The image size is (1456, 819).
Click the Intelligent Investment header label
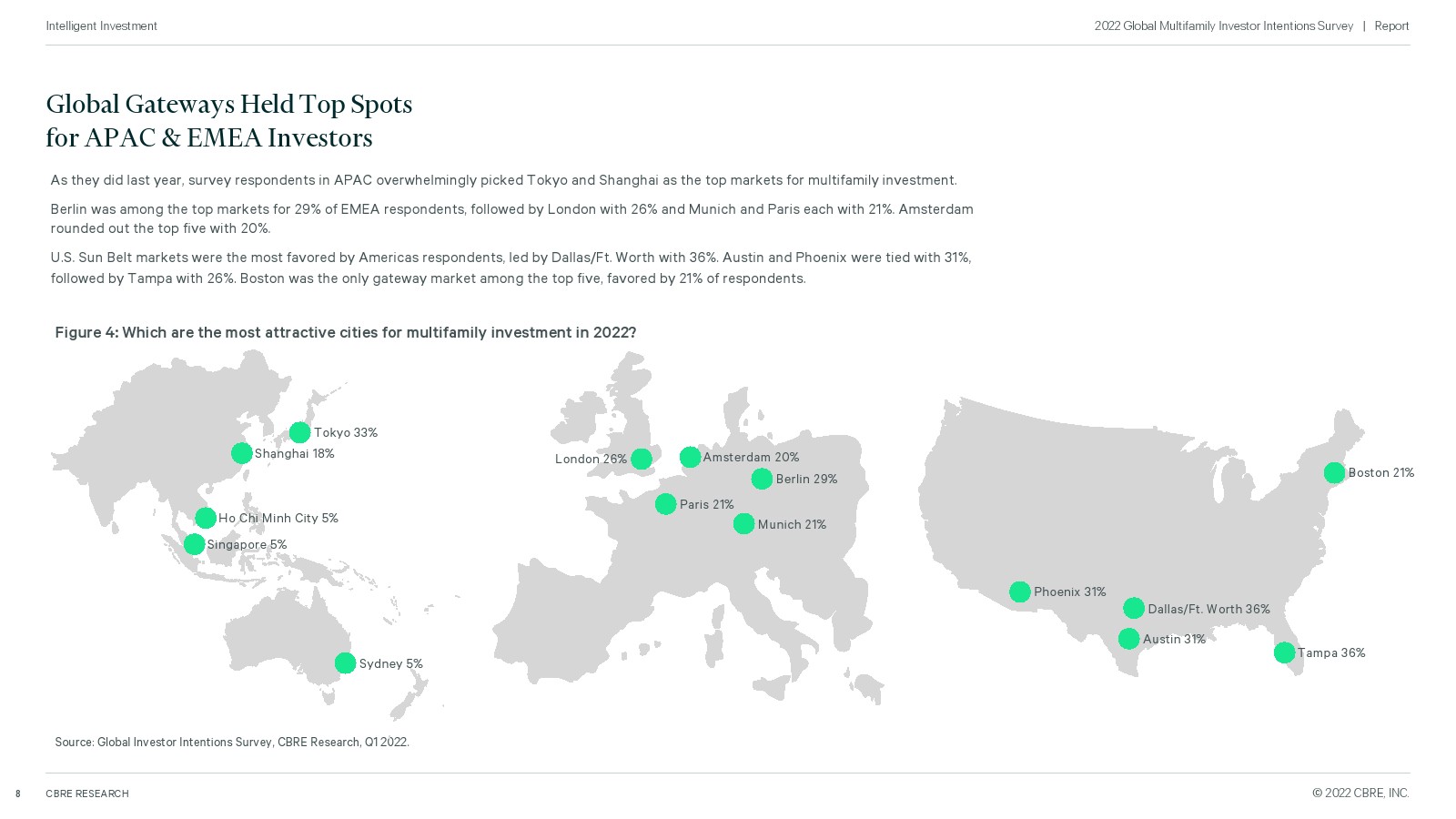coord(101,25)
